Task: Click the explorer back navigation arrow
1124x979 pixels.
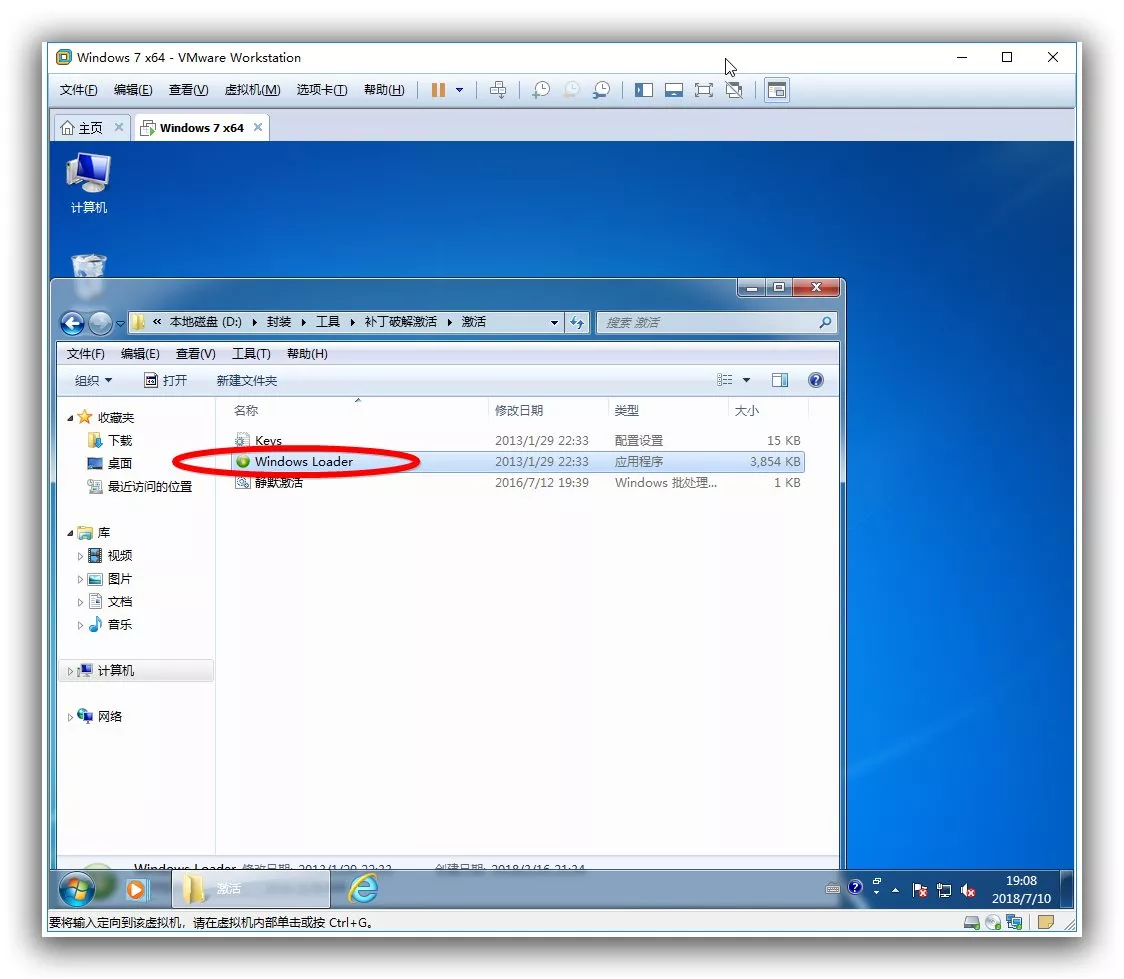Action: click(x=71, y=323)
